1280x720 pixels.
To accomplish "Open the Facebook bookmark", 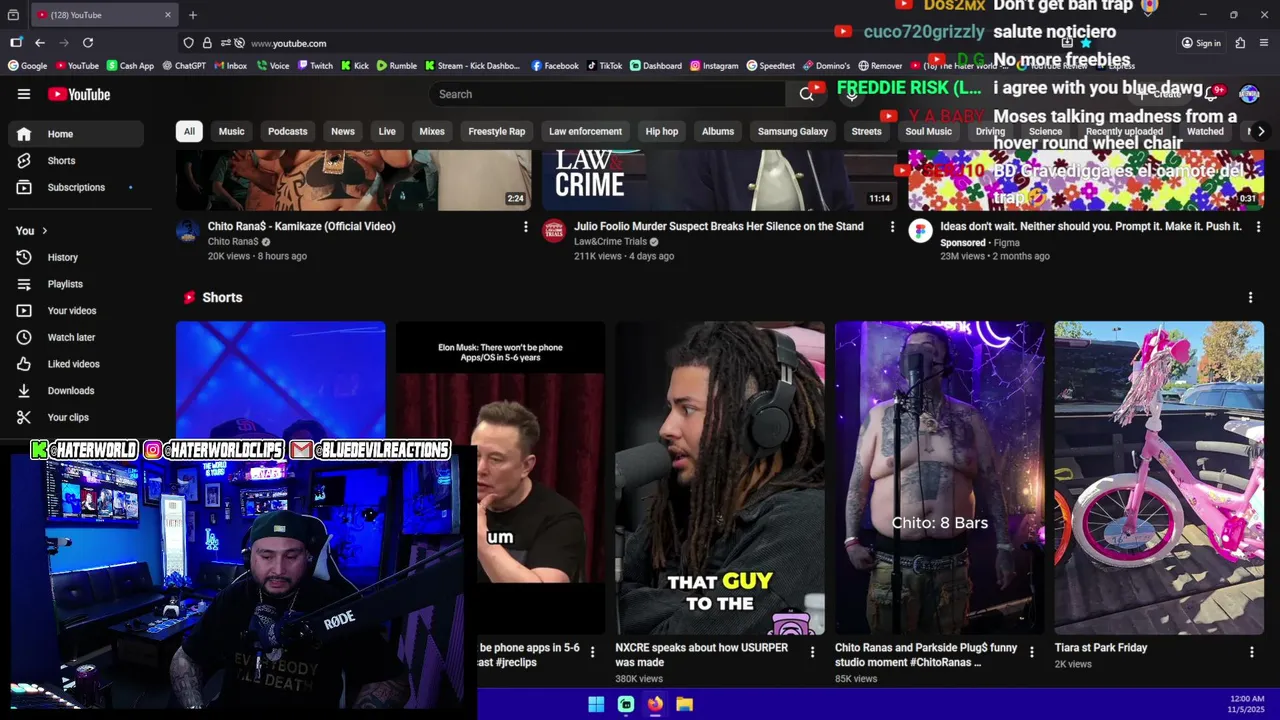I will [x=555, y=66].
